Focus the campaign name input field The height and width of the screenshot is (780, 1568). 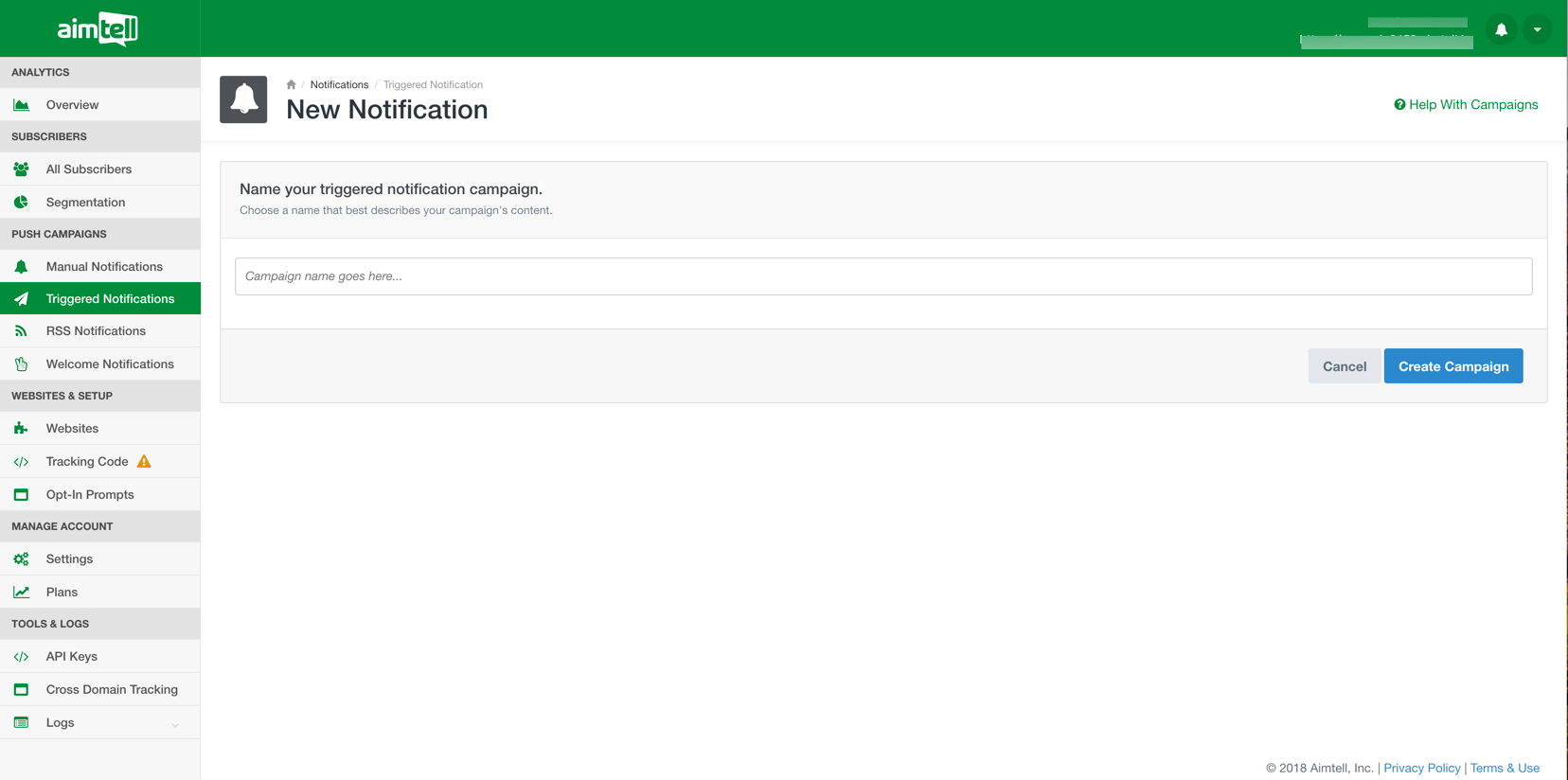882,276
